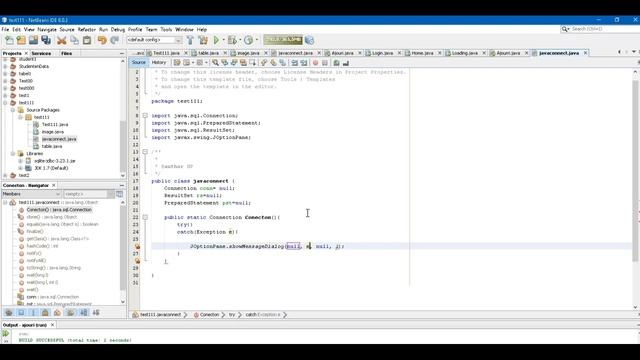The height and width of the screenshot is (360, 640).
Task: Expand StudentenData project node
Action: click(5, 67)
